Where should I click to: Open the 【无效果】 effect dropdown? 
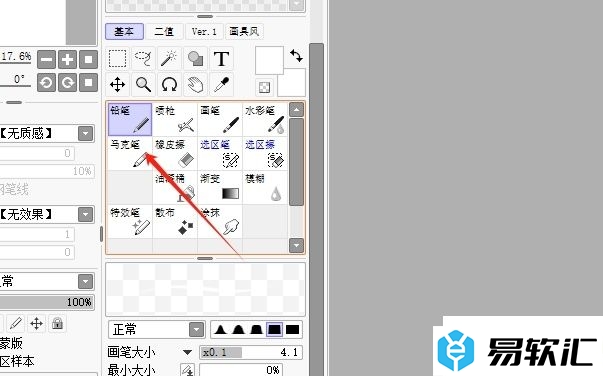pyautogui.click(x=85, y=214)
